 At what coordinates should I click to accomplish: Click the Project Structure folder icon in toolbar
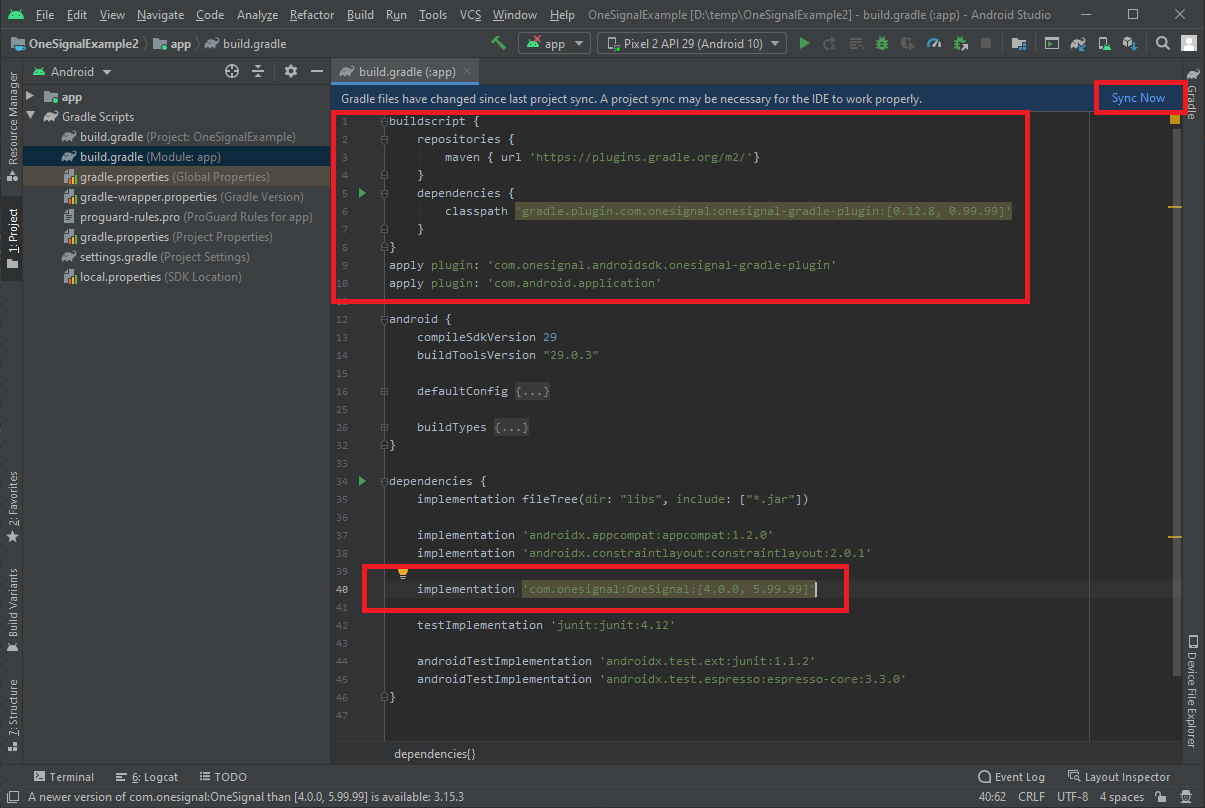(1019, 43)
